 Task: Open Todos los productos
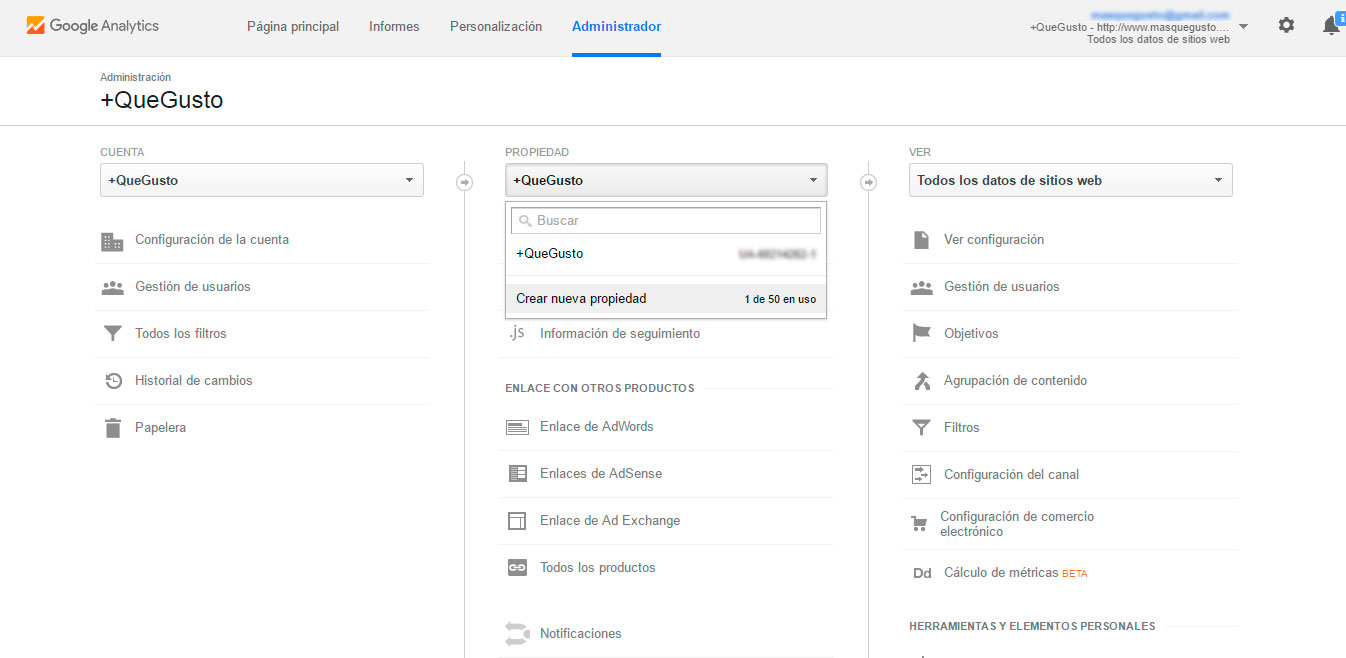[598, 568]
